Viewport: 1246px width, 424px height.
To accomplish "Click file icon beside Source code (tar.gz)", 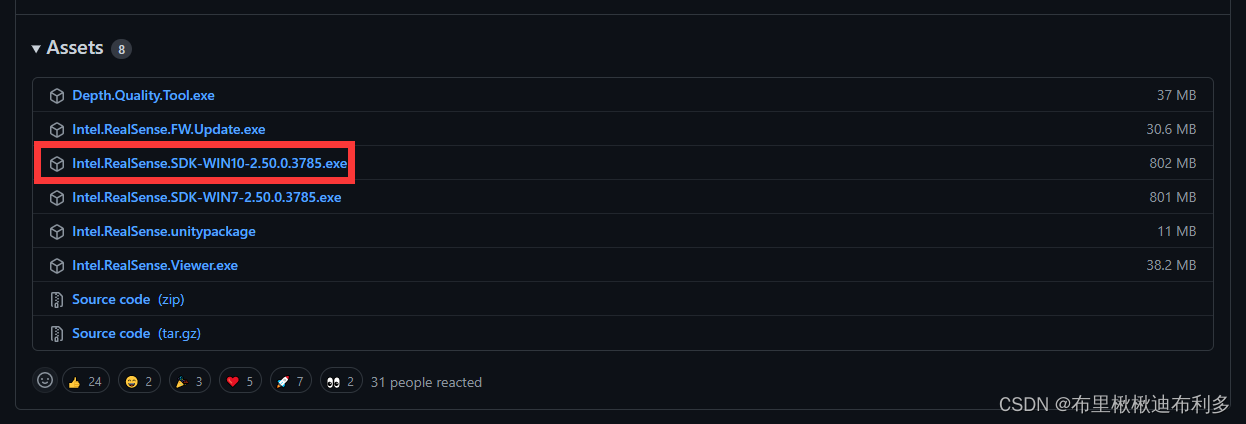I will [x=56, y=333].
